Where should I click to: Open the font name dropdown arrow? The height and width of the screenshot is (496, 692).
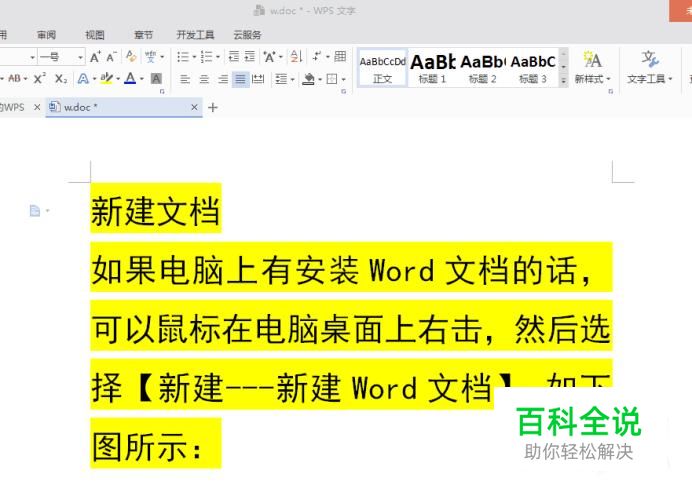(32, 57)
